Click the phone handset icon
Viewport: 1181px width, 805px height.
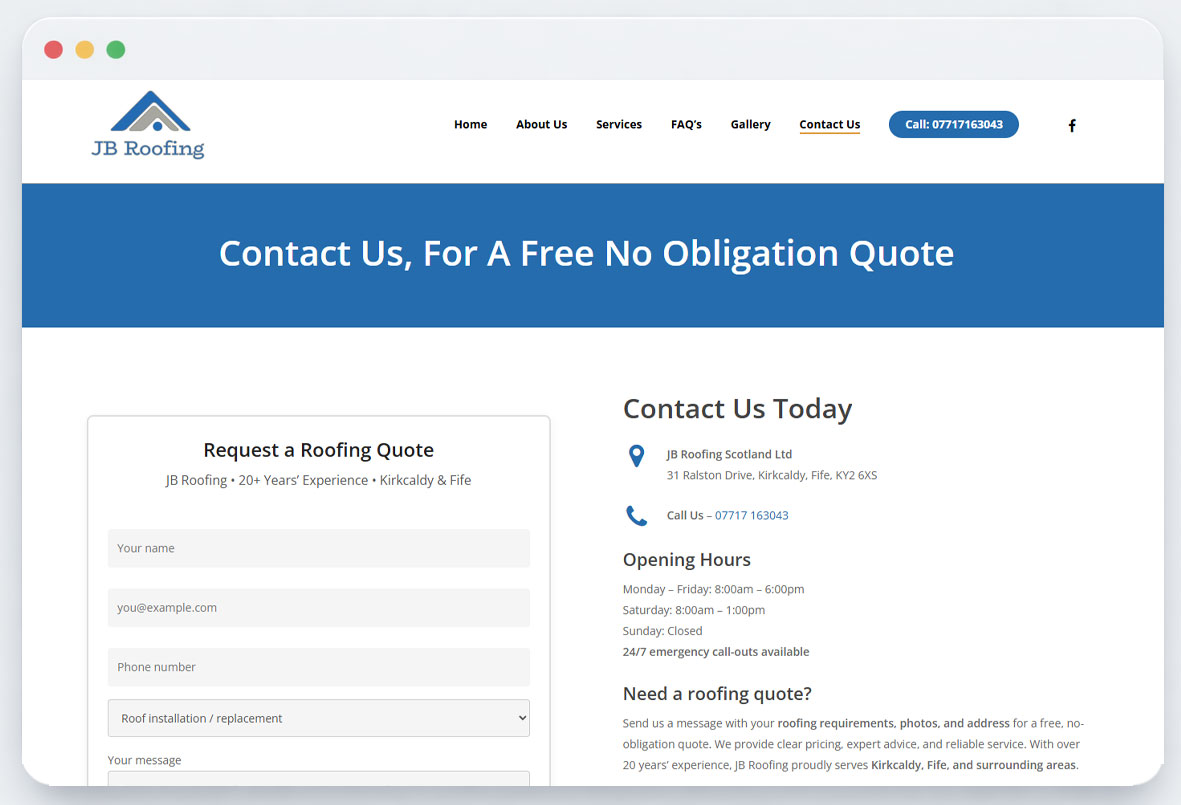636,516
